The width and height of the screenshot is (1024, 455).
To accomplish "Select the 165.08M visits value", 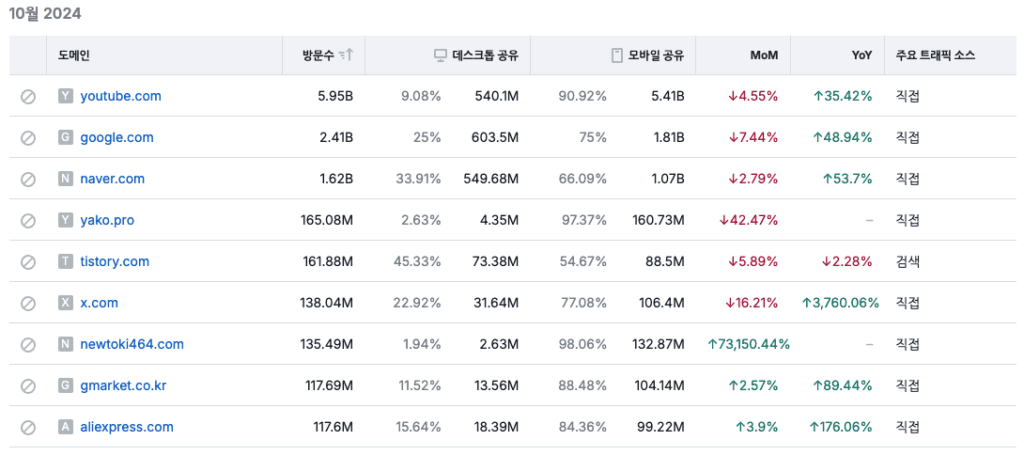I will (x=327, y=221).
